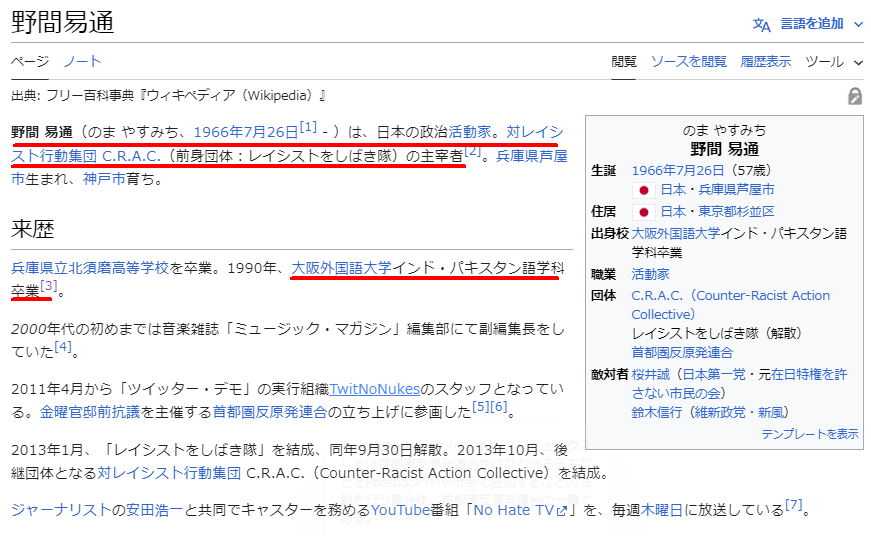
Task: Open 桜井誠 link in 敵対者 row
Action: 650,375
